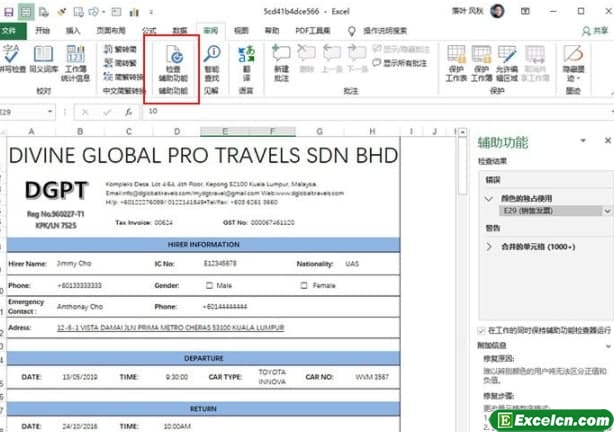Click the DEPARTURE header cell
This screenshot has height=432, width=614.
pyautogui.click(x=203, y=358)
